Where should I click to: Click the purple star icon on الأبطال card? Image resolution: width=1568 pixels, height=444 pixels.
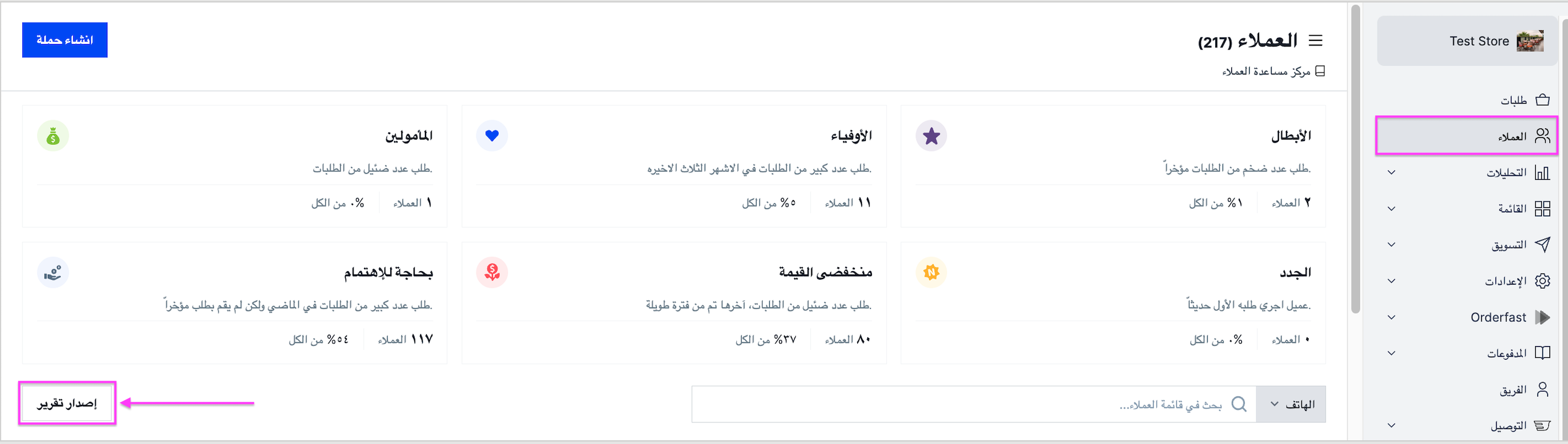[931, 136]
